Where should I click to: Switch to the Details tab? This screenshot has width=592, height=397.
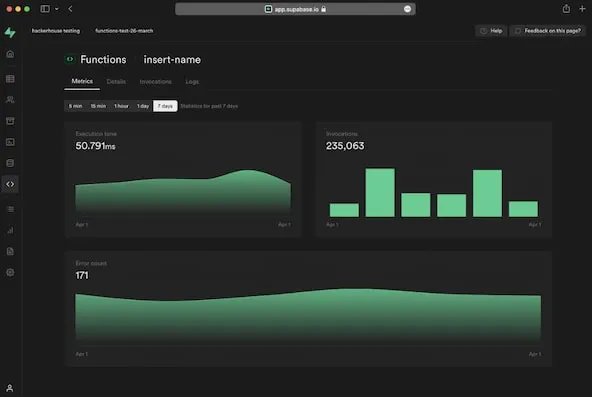[116, 82]
